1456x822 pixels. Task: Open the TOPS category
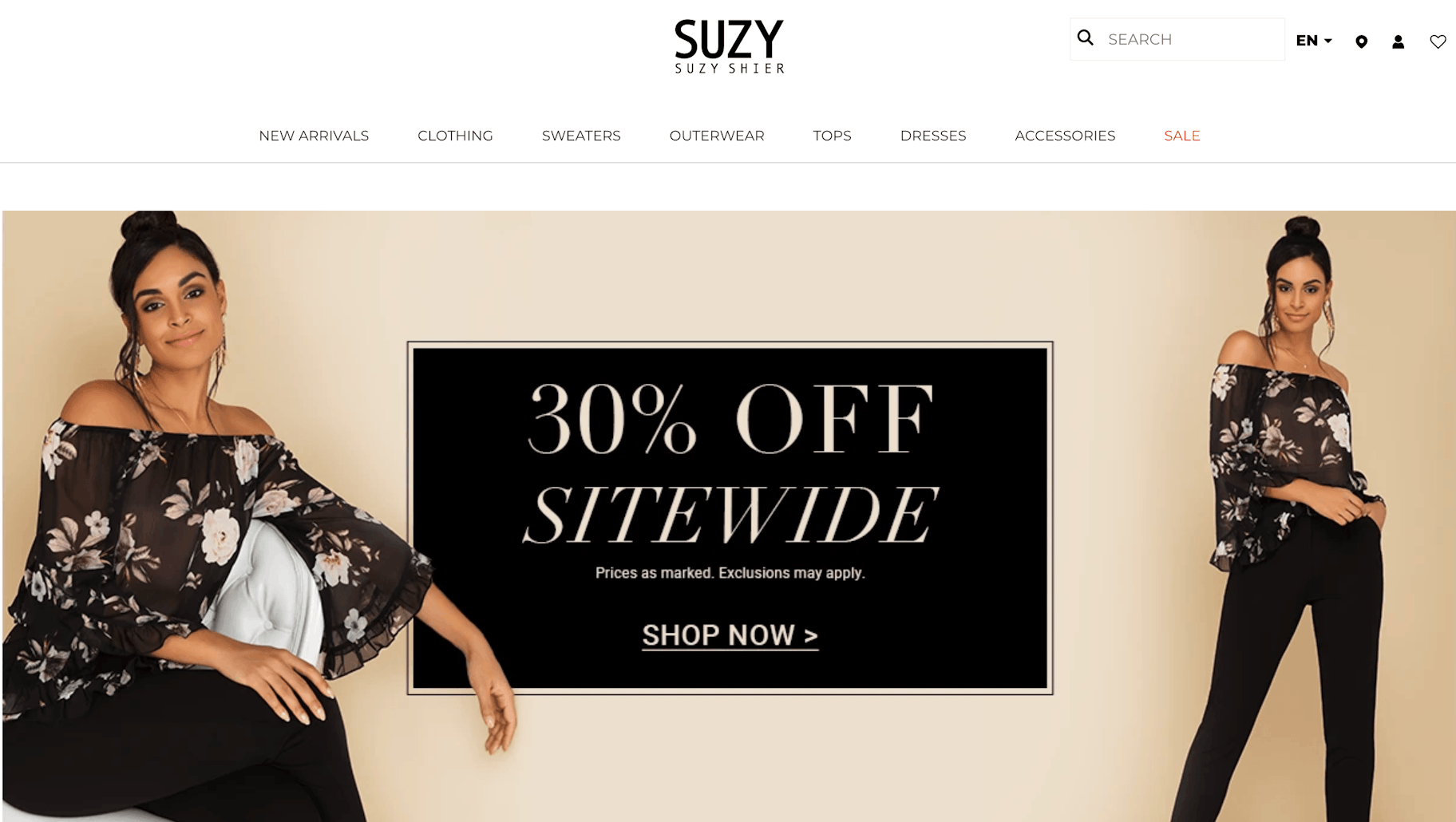pyautogui.click(x=832, y=136)
